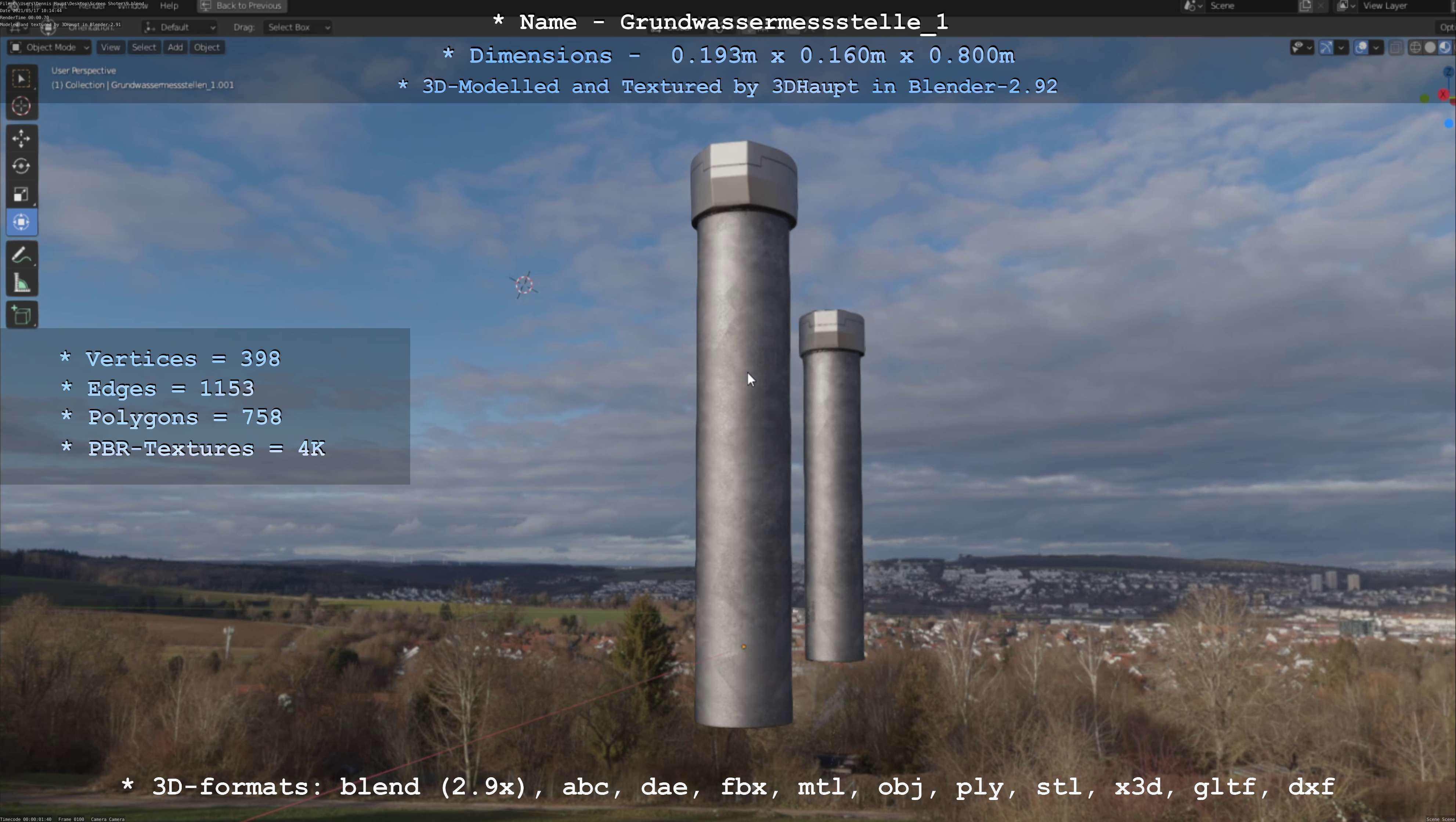The image size is (1456, 822).
Task: Open the Drag Select Box dropdown
Action: [298, 27]
